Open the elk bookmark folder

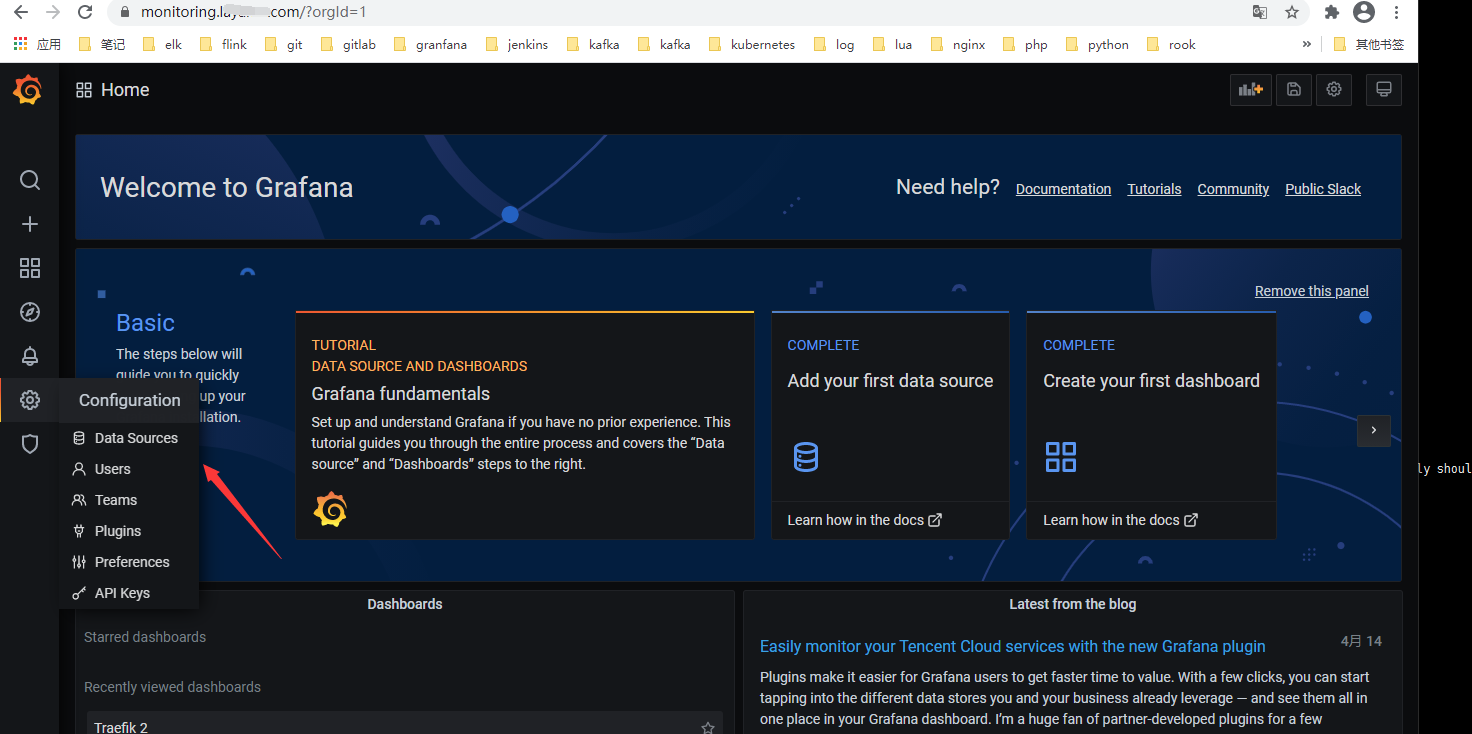pyautogui.click(x=163, y=44)
